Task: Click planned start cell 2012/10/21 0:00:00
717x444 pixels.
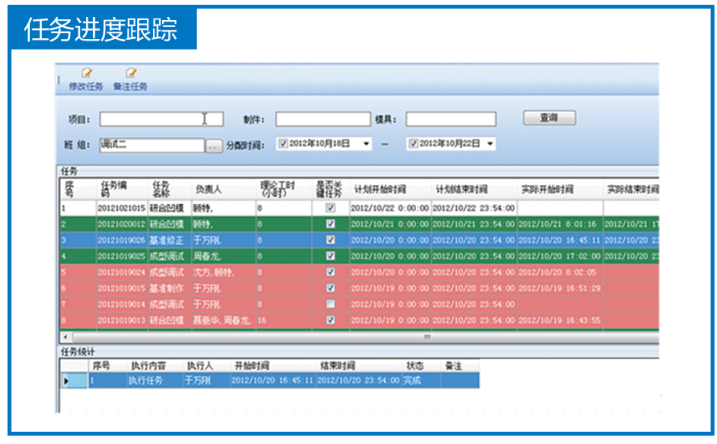Action: point(390,224)
